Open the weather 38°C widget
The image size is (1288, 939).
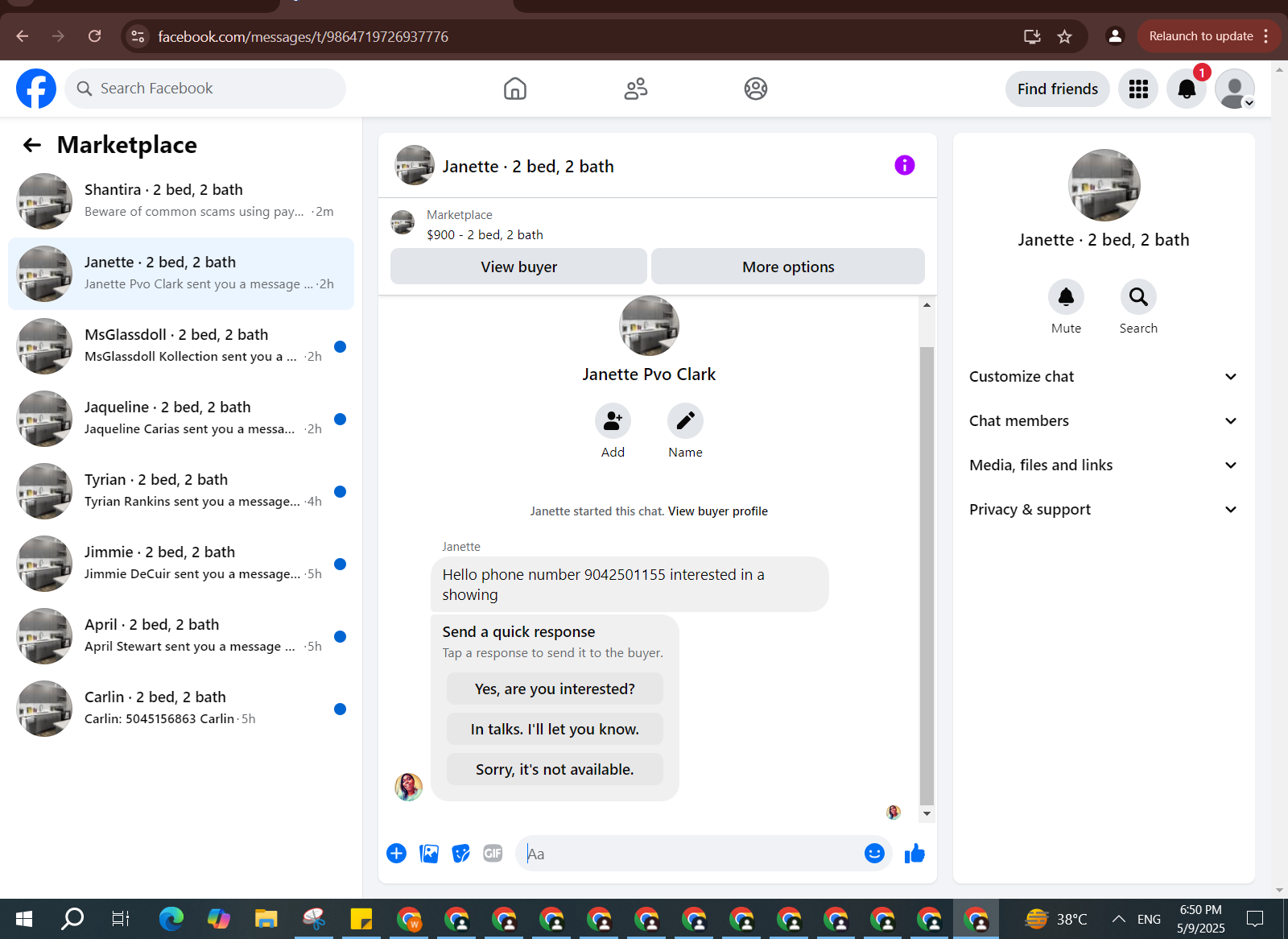tap(1055, 919)
